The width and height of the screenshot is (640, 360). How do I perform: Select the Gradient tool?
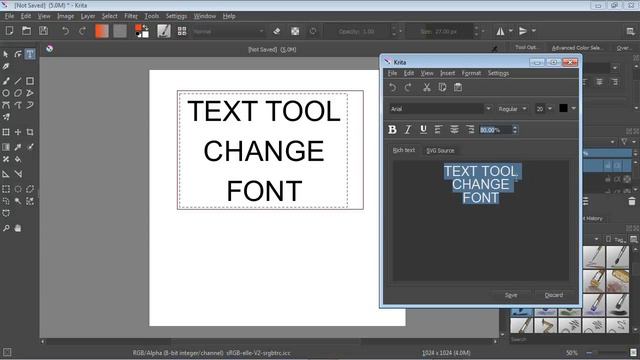click(x=6, y=147)
